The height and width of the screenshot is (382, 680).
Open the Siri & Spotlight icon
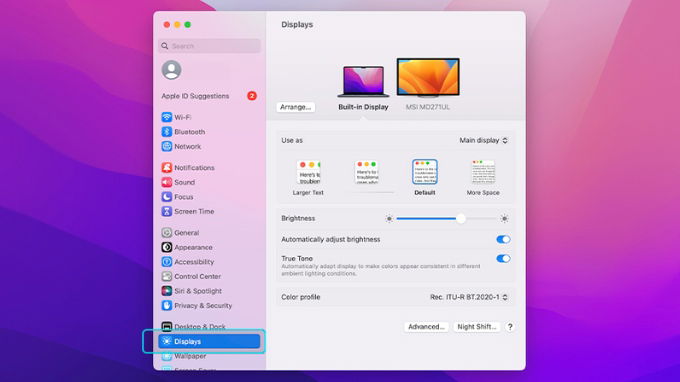tap(167, 291)
